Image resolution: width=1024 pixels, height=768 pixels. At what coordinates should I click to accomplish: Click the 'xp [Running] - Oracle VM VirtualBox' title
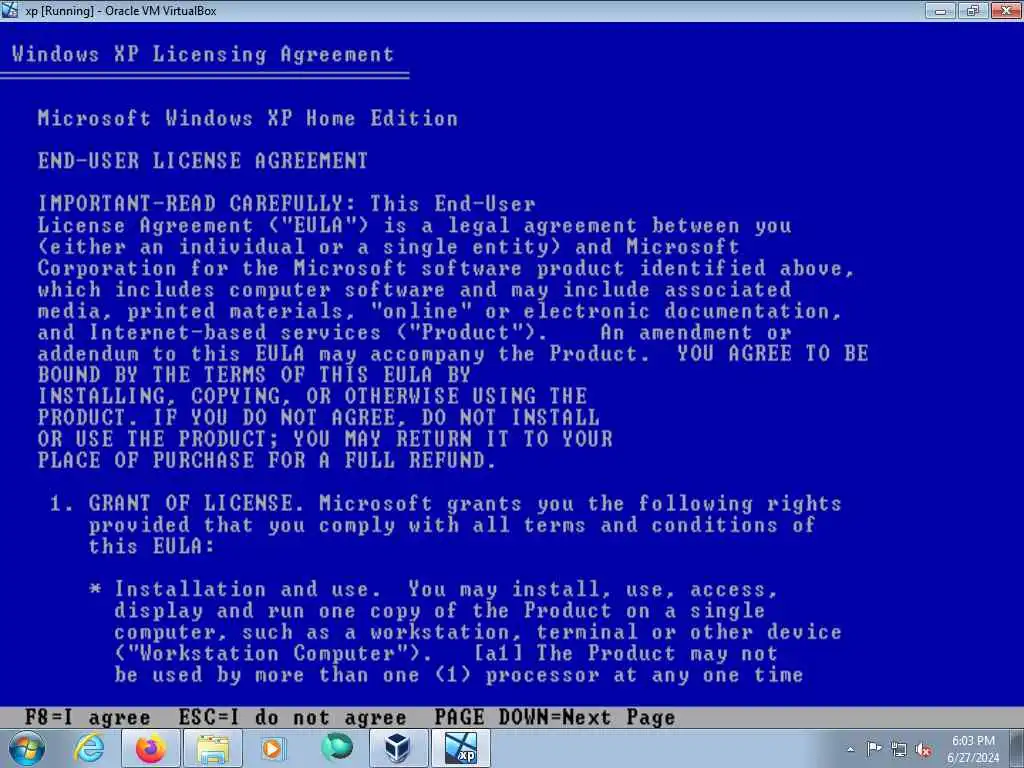tap(121, 10)
